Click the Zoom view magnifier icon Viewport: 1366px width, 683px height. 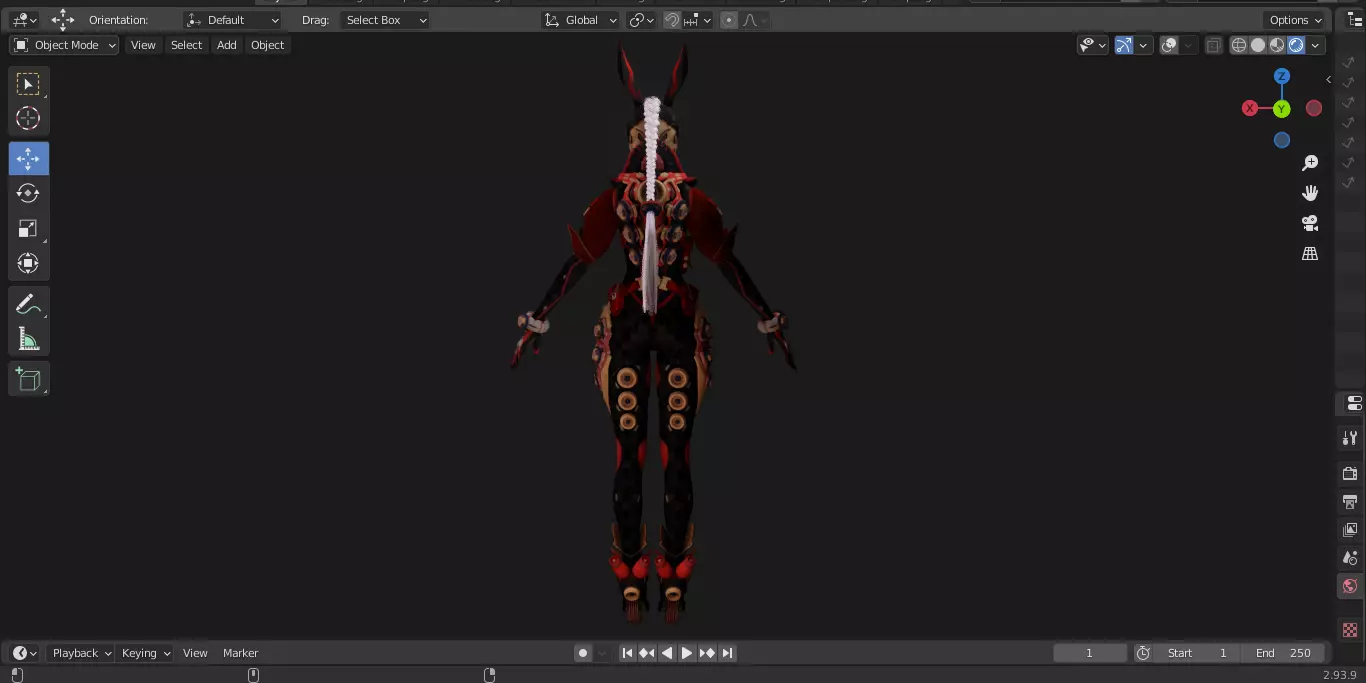[1310, 163]
